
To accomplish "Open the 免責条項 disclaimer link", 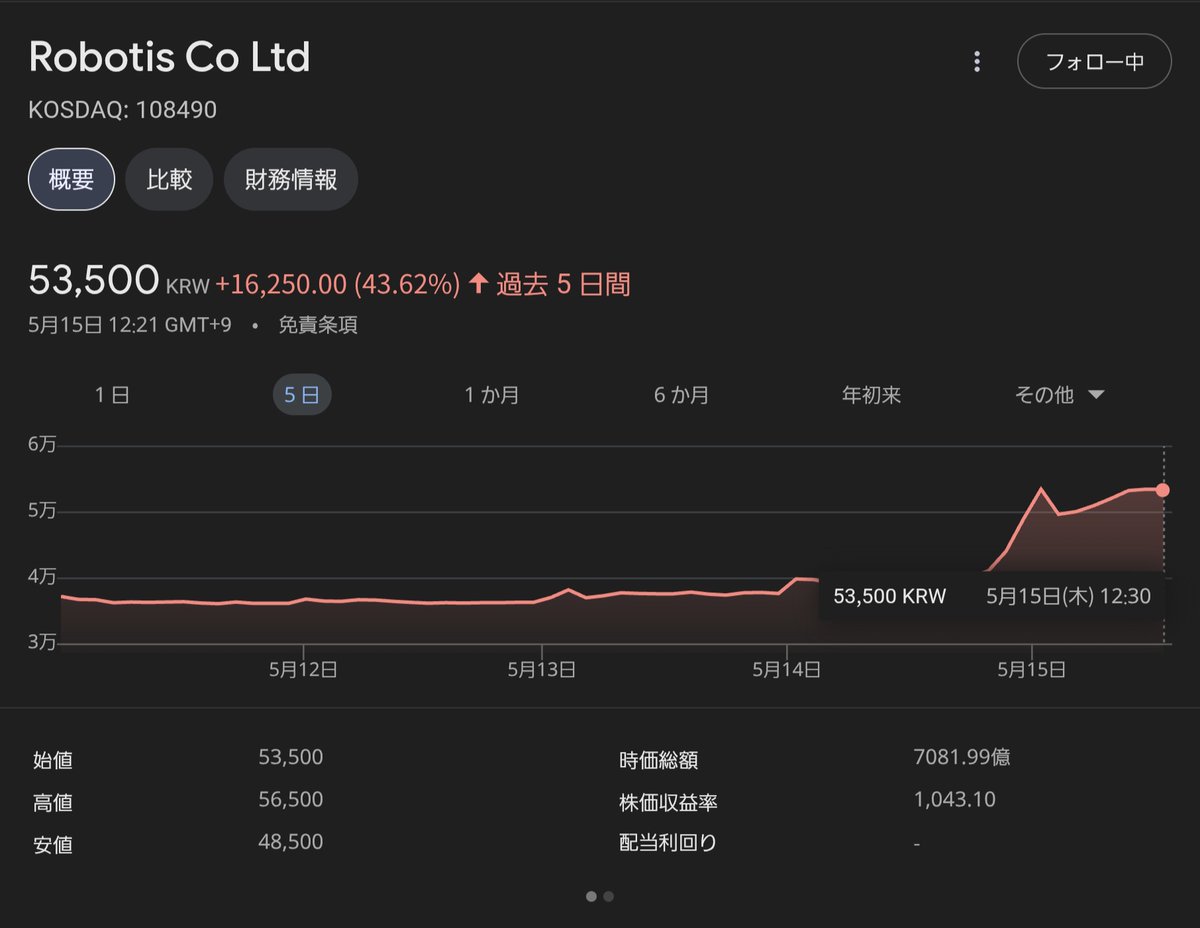I will click(x=318, y=325).
